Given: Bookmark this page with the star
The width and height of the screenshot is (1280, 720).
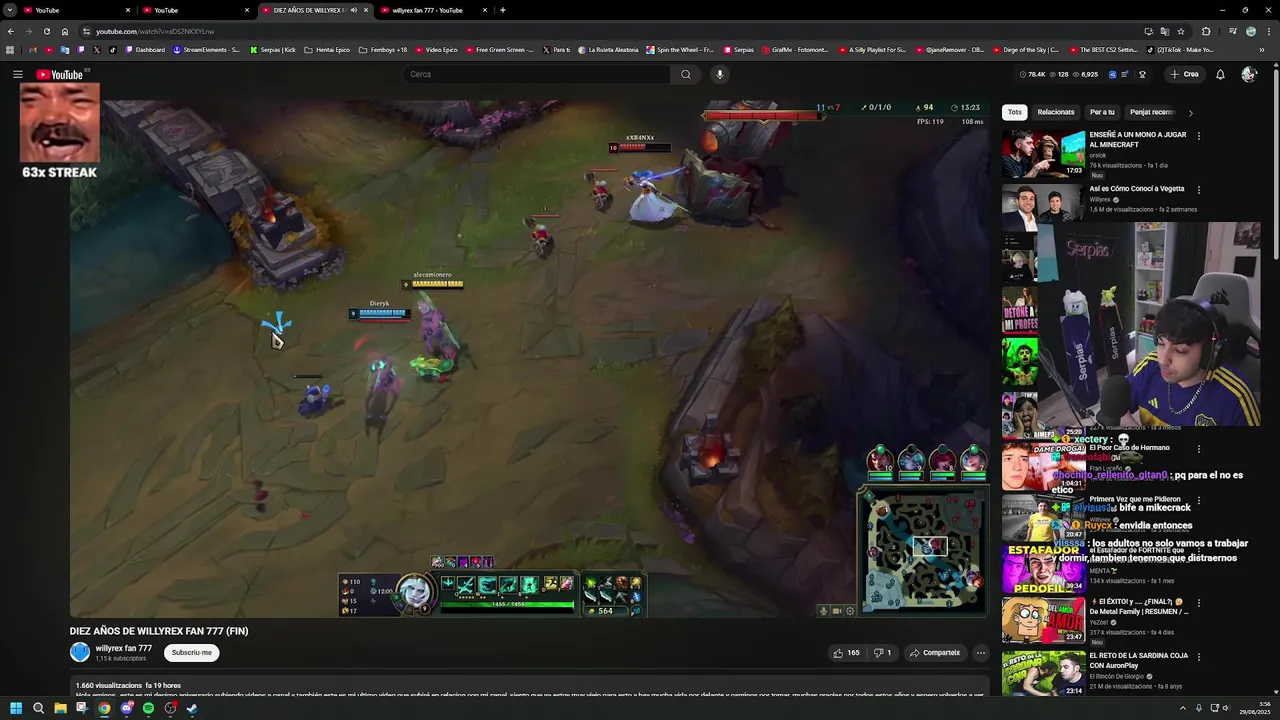Looking at the screenshot, I should (1181, 31).
